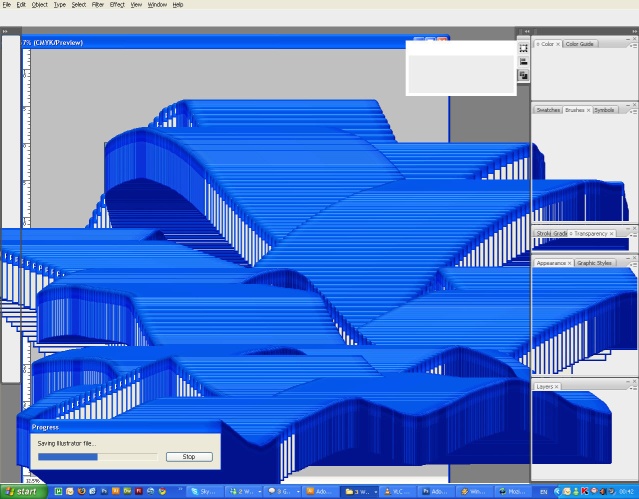Screen dimensions: 639x499
Task: Open the Brushes panel flyout menu
Action: [x=632, y=110]
